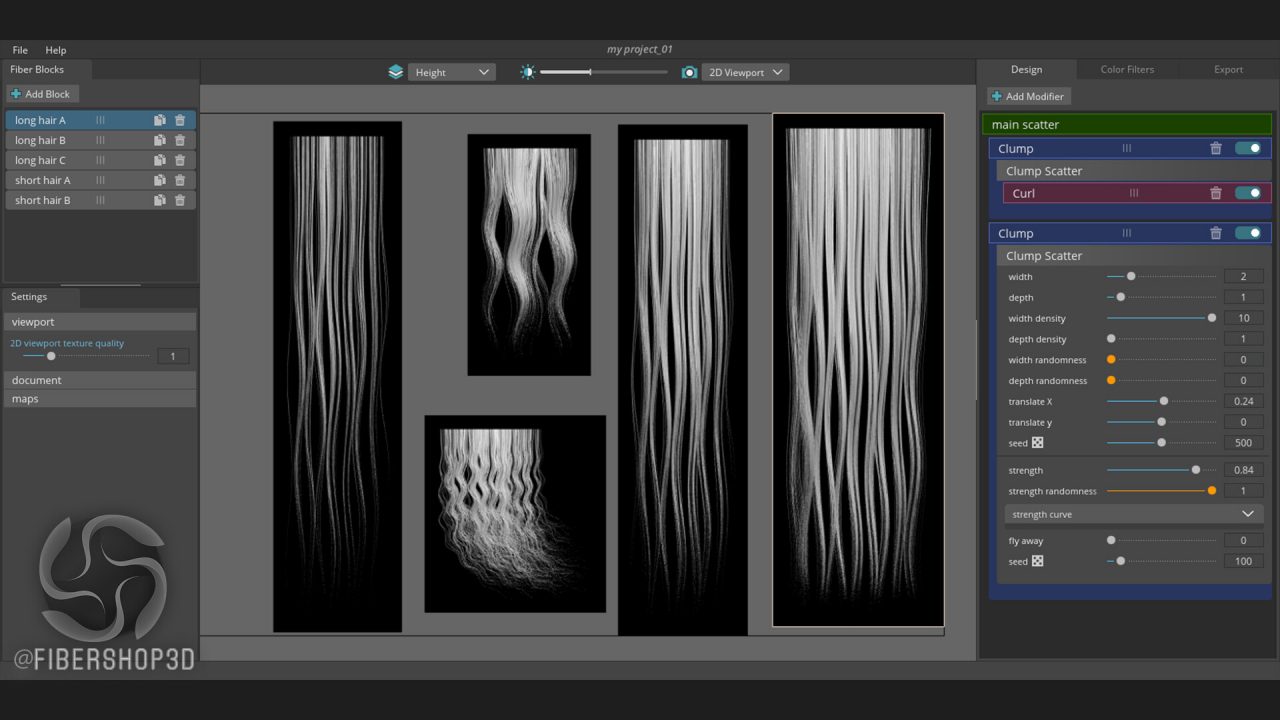Open the File menu
Viewport: 1280px width, 720px height.
coord(20,50)
